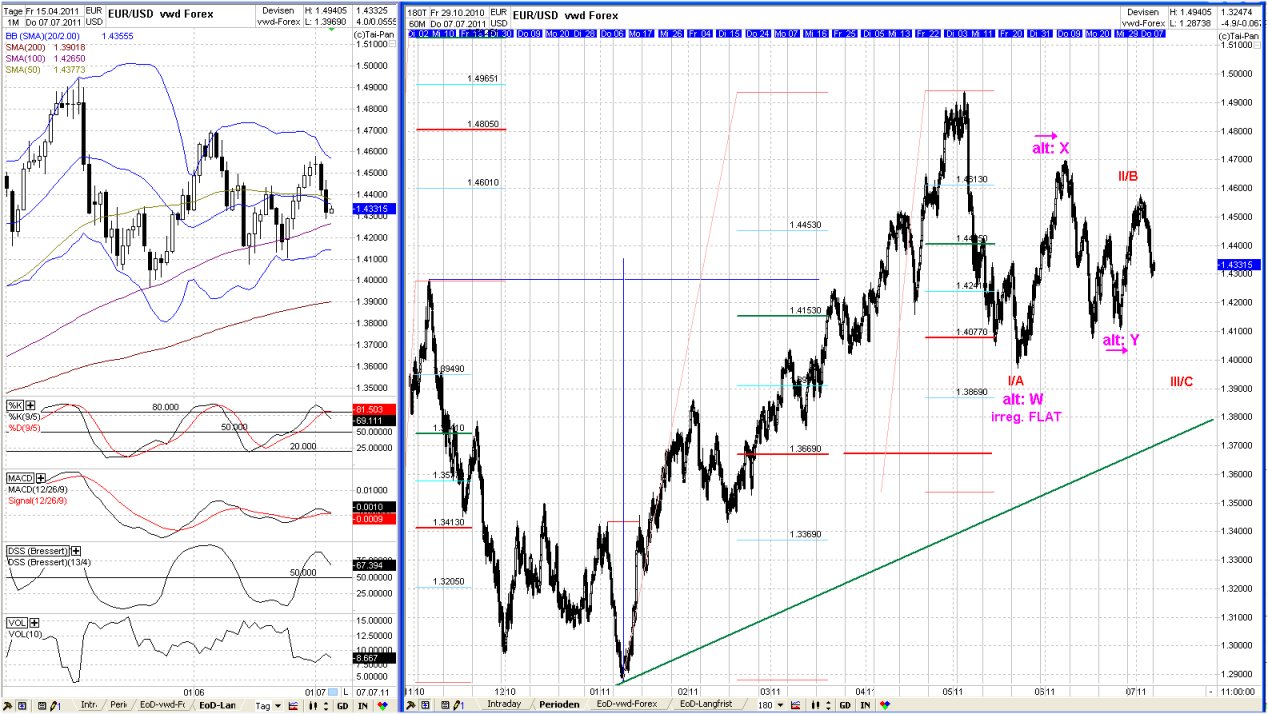Toggle the GD moving-average button on the left chart

(344, 705)
